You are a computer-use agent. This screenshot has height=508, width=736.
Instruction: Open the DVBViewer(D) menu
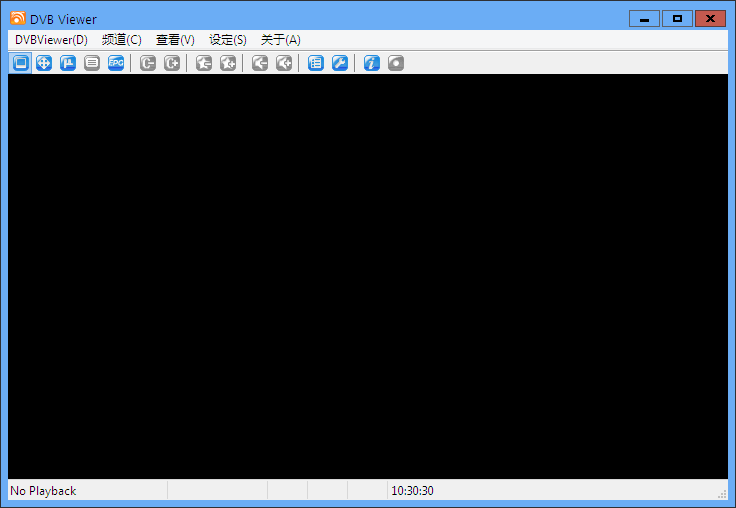pos(51,40)
